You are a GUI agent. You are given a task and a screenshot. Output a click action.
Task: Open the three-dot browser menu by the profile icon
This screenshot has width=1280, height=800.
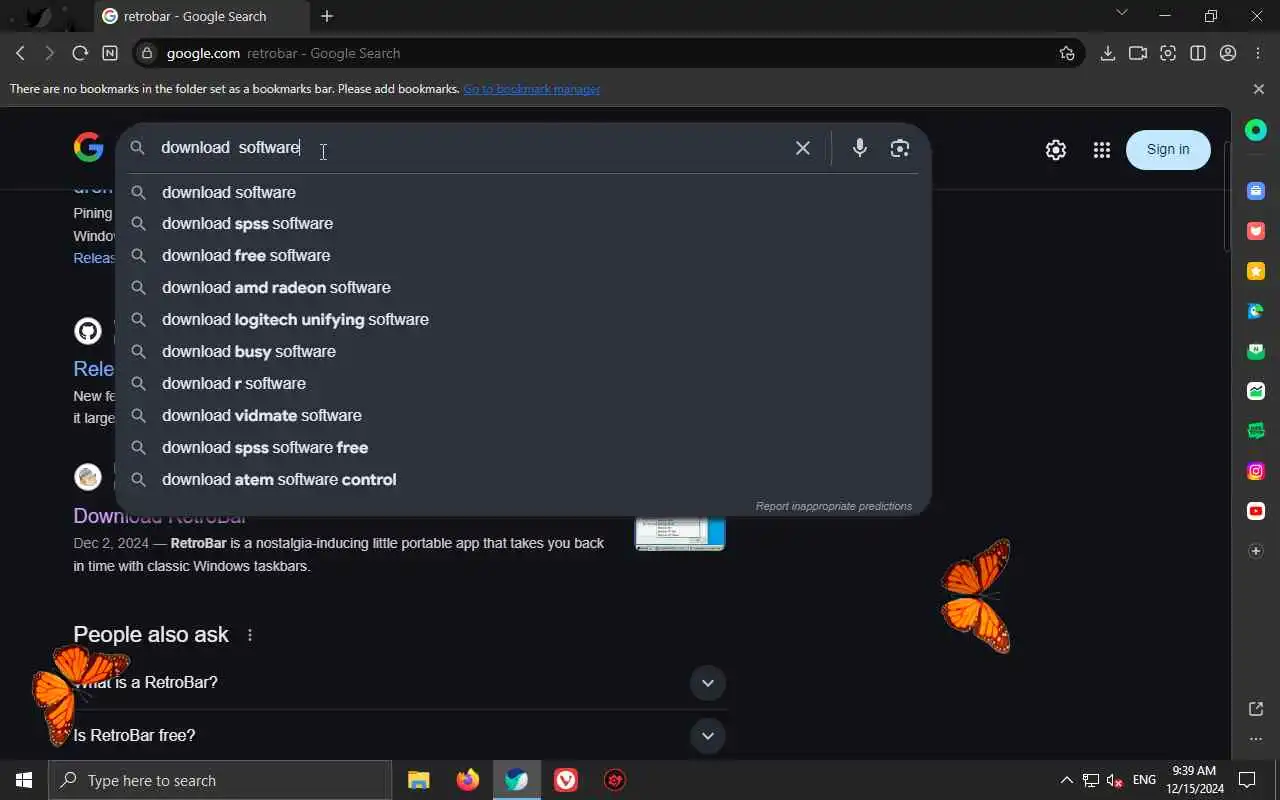[1258, 53]
